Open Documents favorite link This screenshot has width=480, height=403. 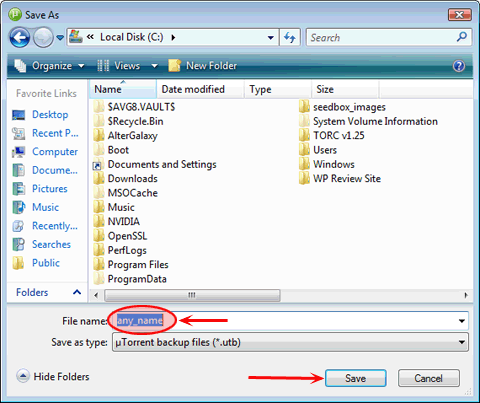click(55, 170)
